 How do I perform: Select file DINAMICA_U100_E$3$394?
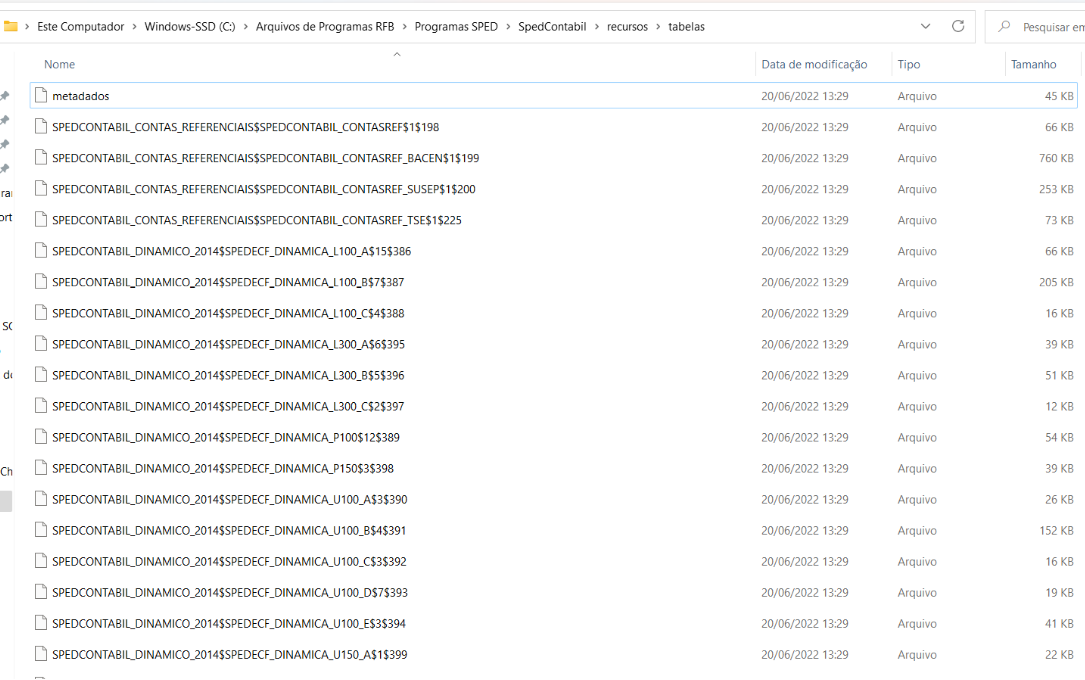(x=229, y=625)
